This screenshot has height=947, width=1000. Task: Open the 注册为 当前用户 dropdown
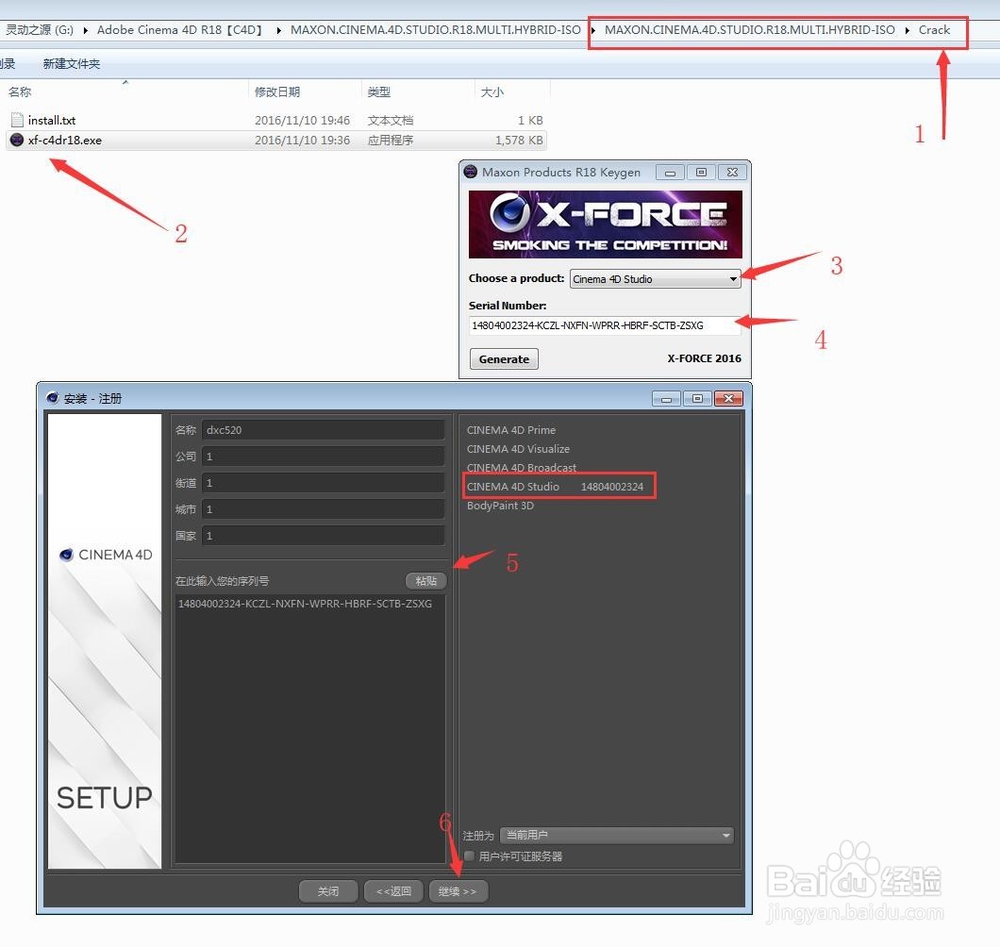point(617,835)
